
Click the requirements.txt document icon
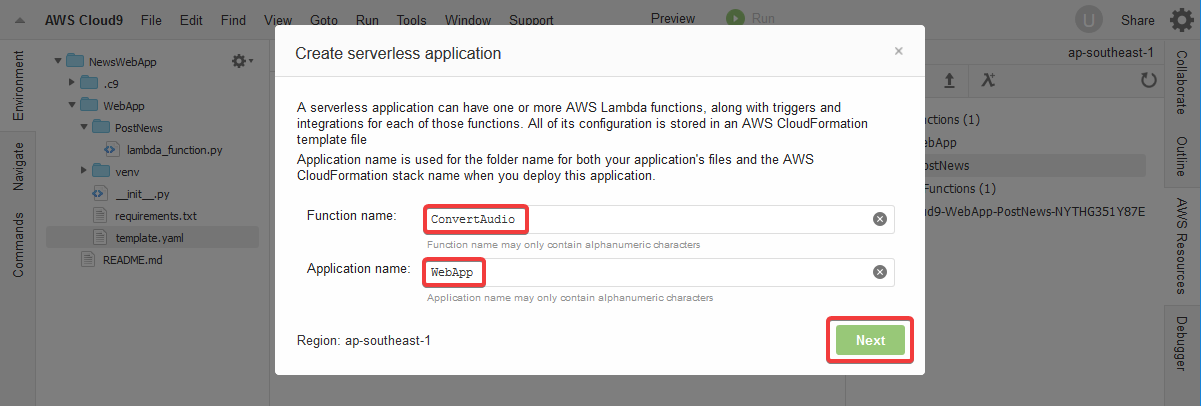99,215
